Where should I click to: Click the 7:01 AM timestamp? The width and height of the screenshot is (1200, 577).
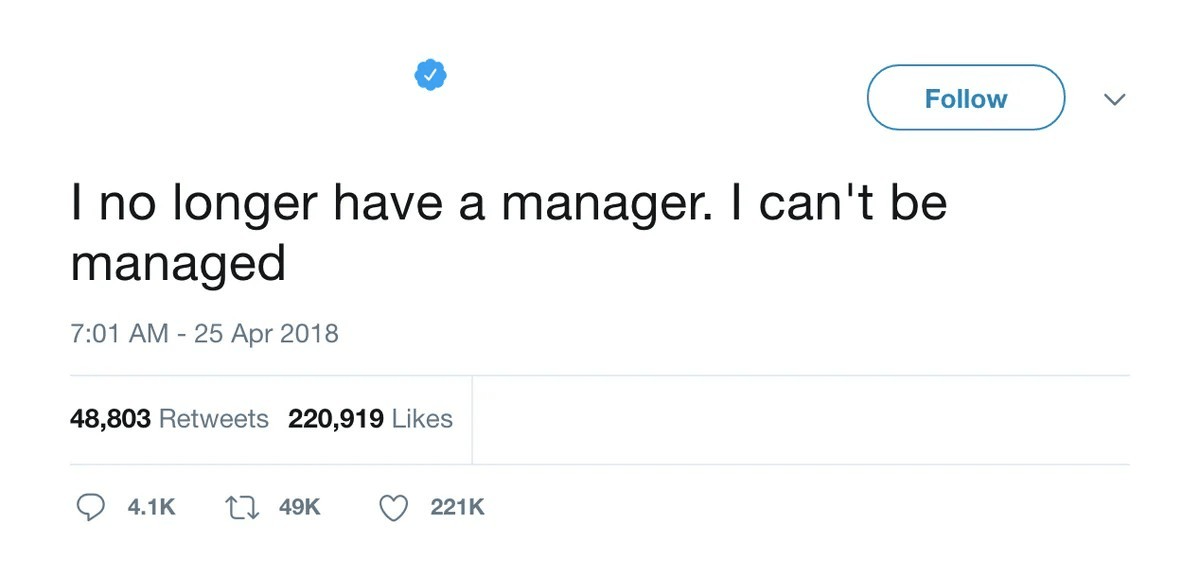pyautogui.click(x=119, y=333)
